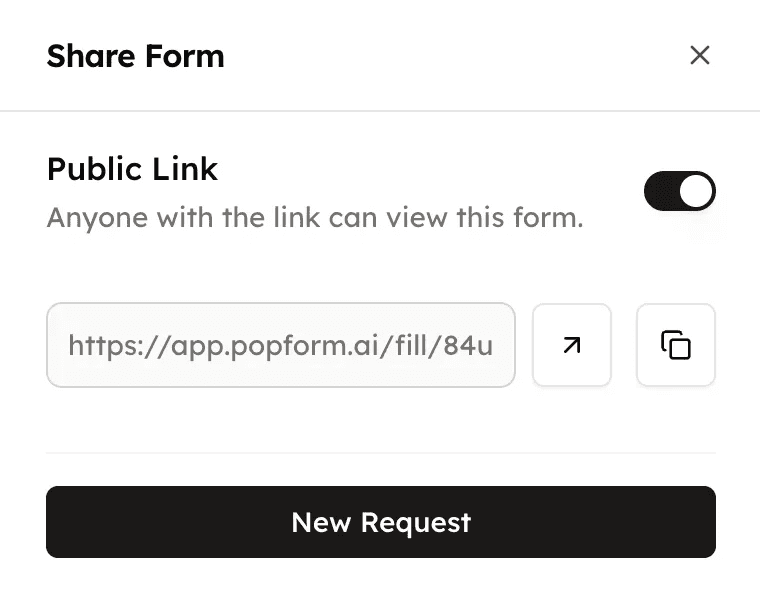
Task: Open the form link in new tab
Action: 571,345
